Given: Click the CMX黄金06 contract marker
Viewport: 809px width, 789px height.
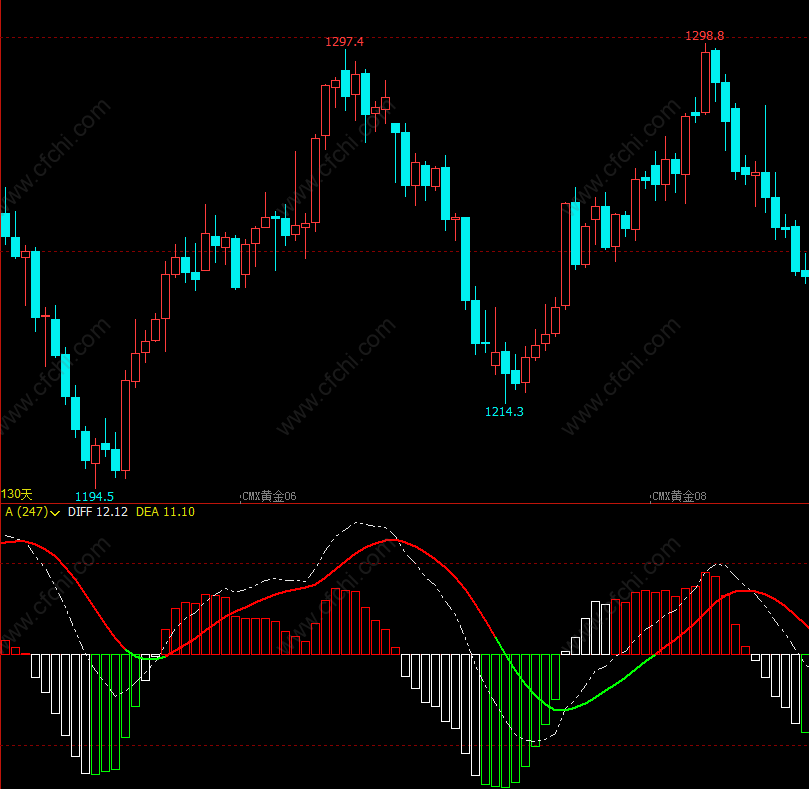Looking at the screenshot, I should [269, 496].
